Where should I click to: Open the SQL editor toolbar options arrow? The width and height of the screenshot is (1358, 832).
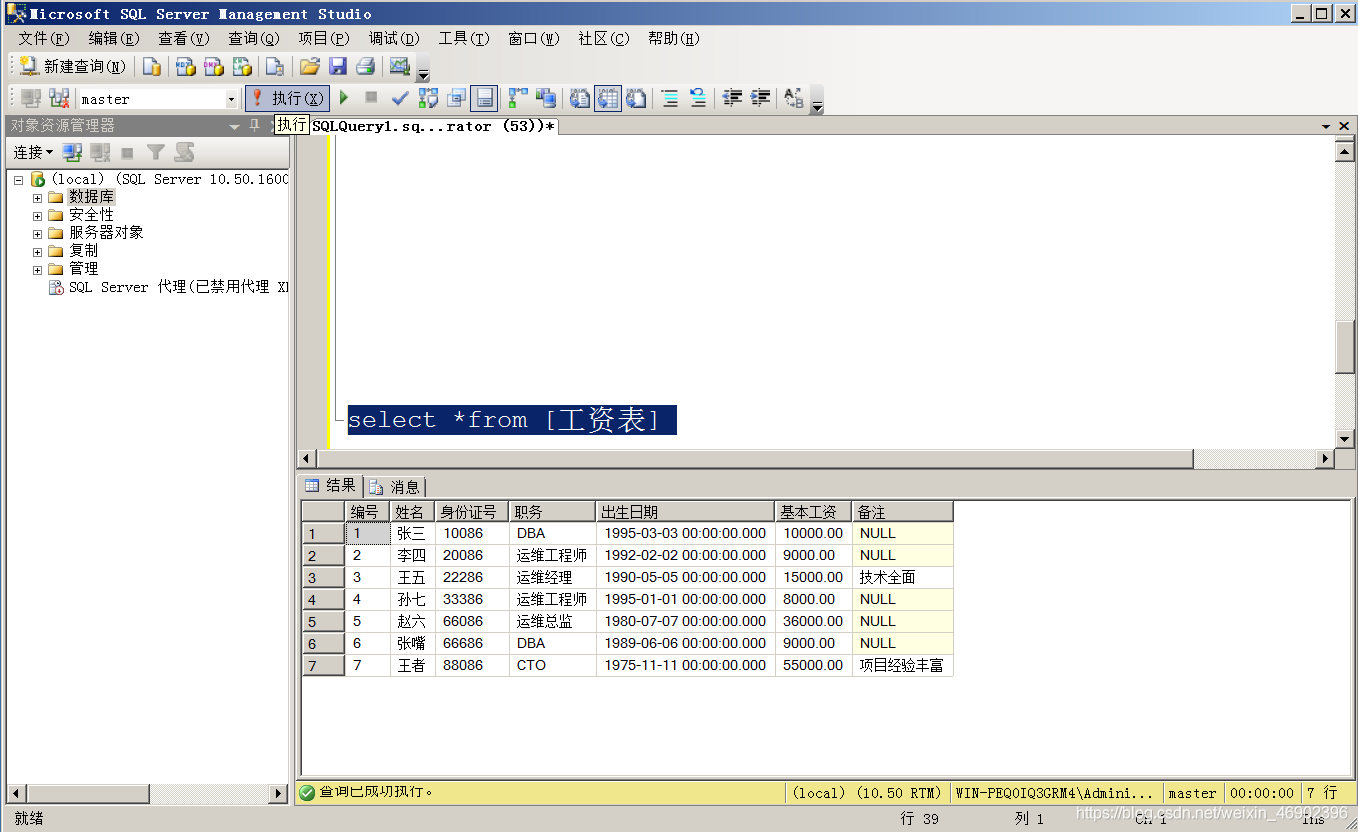[817, 100]
